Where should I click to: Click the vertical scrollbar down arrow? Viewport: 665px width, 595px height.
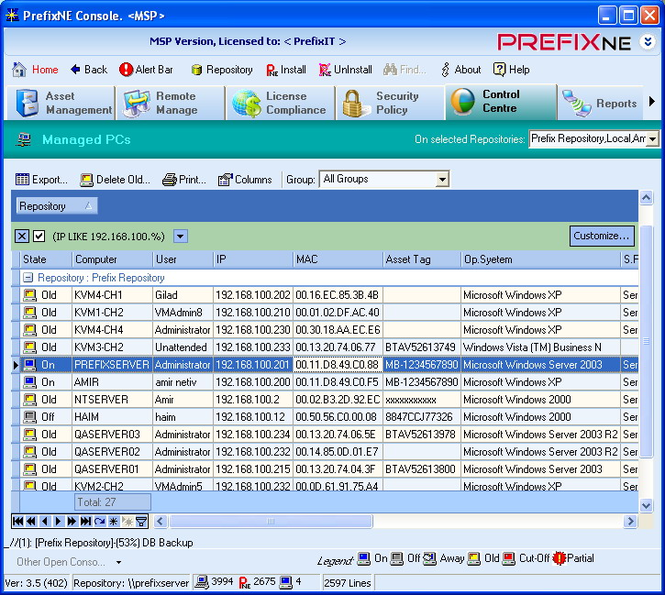coord(646,505)
